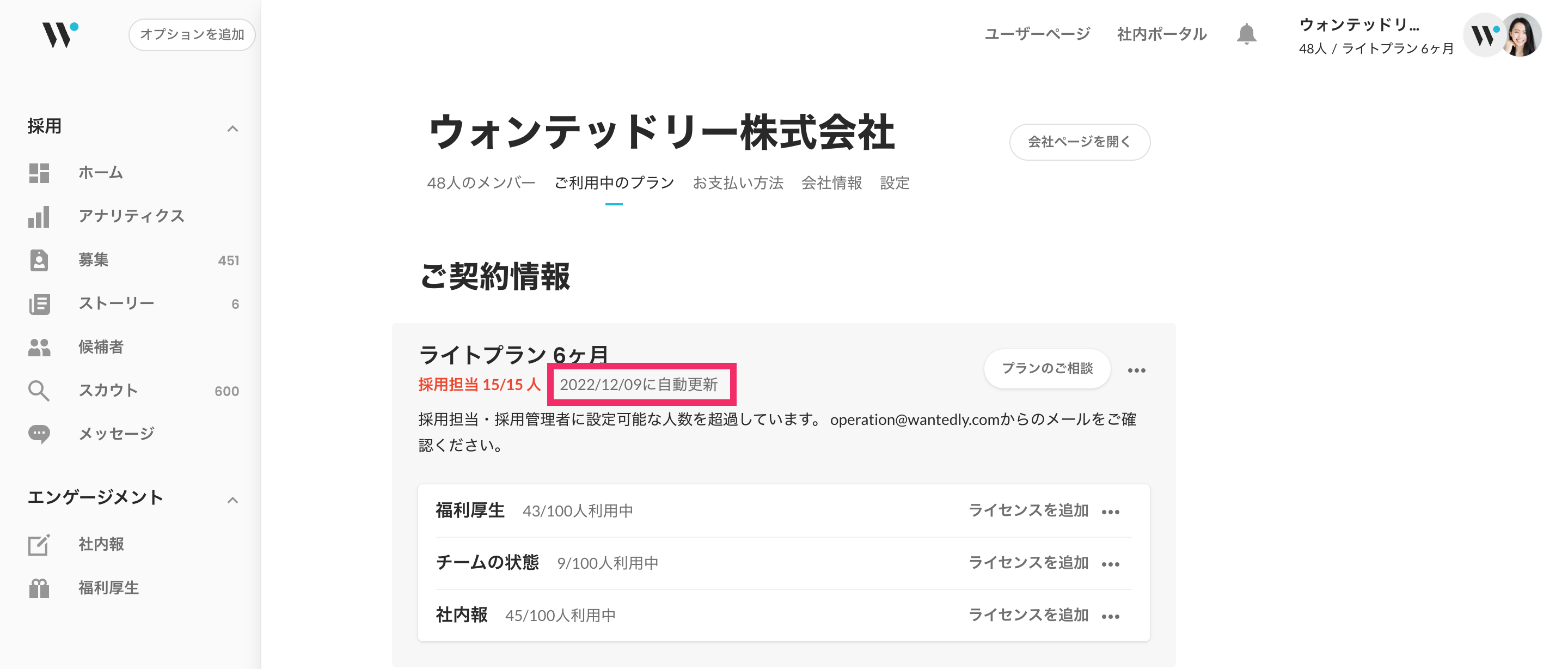Click the user profile photo avatar
1568x669 pixels.
point(1522,35)
